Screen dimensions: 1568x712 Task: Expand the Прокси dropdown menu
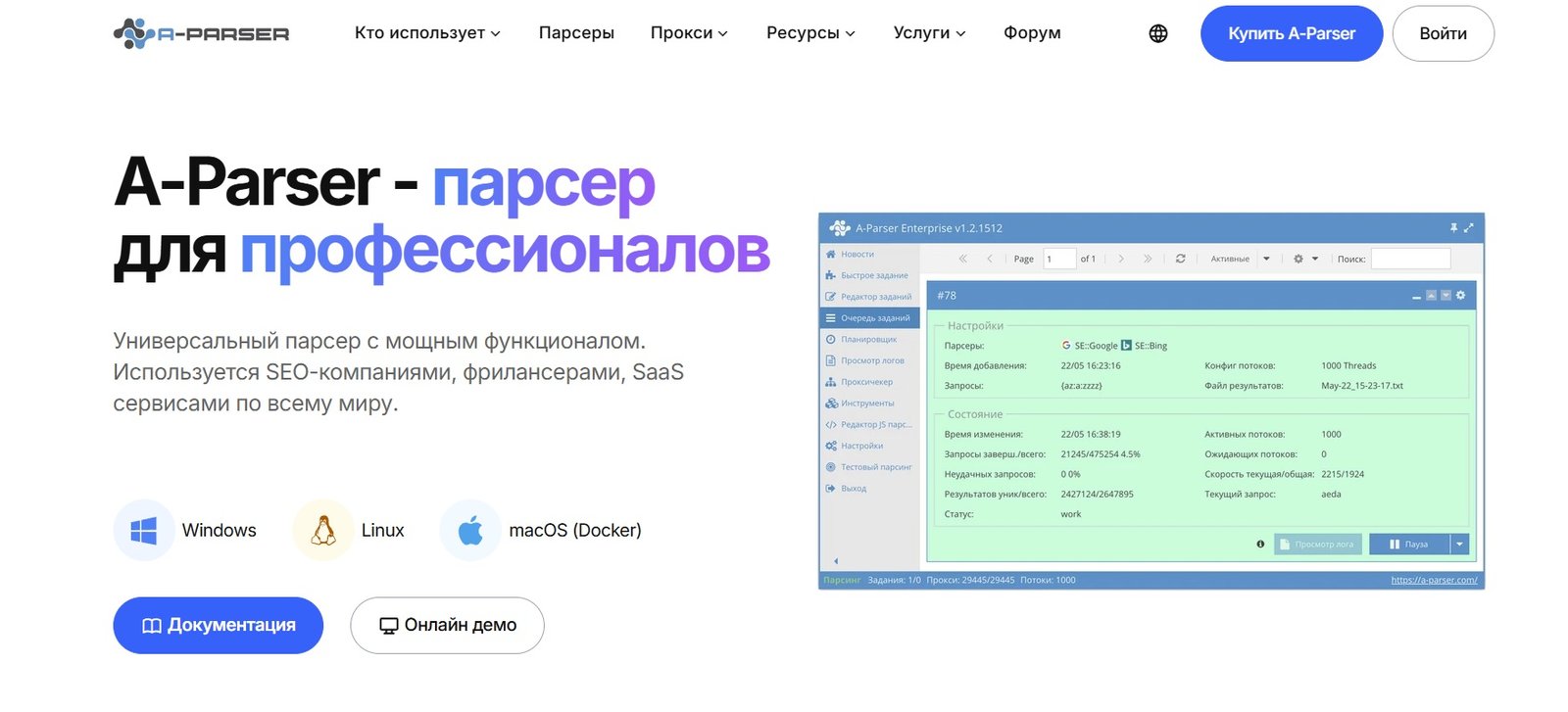(x=689, y=33)
